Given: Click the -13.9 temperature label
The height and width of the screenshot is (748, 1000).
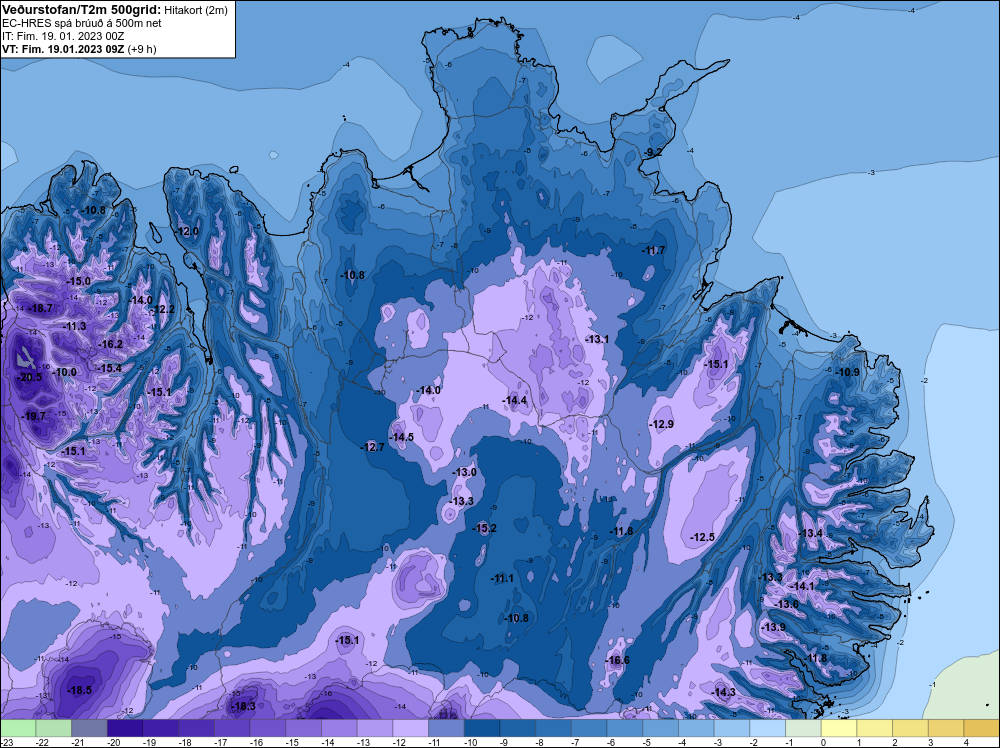Looking at the screenshot, I should tap(774, 627).
